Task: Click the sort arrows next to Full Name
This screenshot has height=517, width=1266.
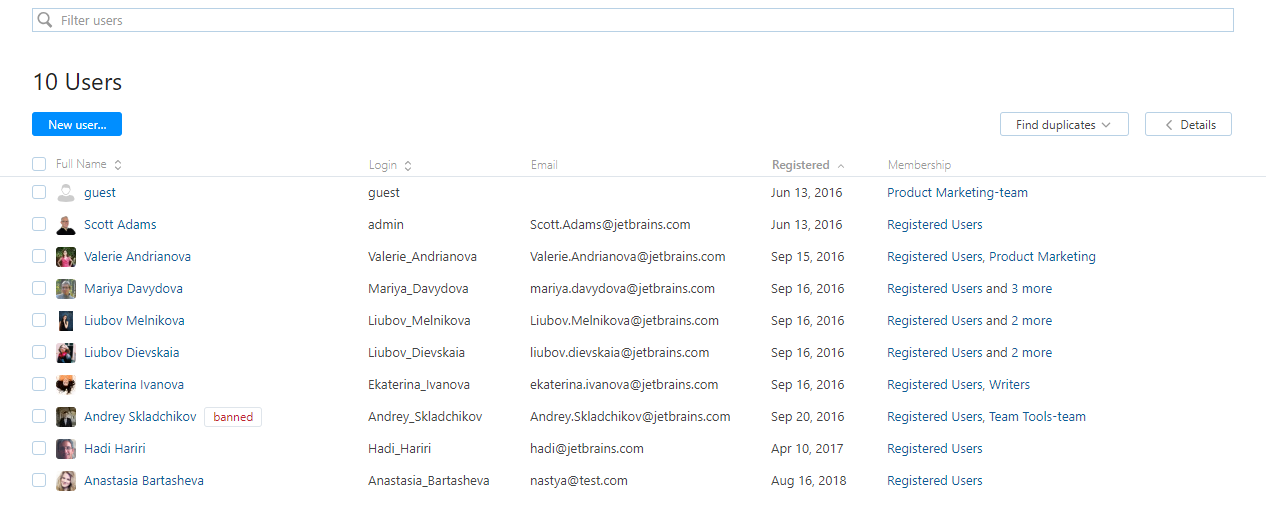Action: [x=118, y=165]
